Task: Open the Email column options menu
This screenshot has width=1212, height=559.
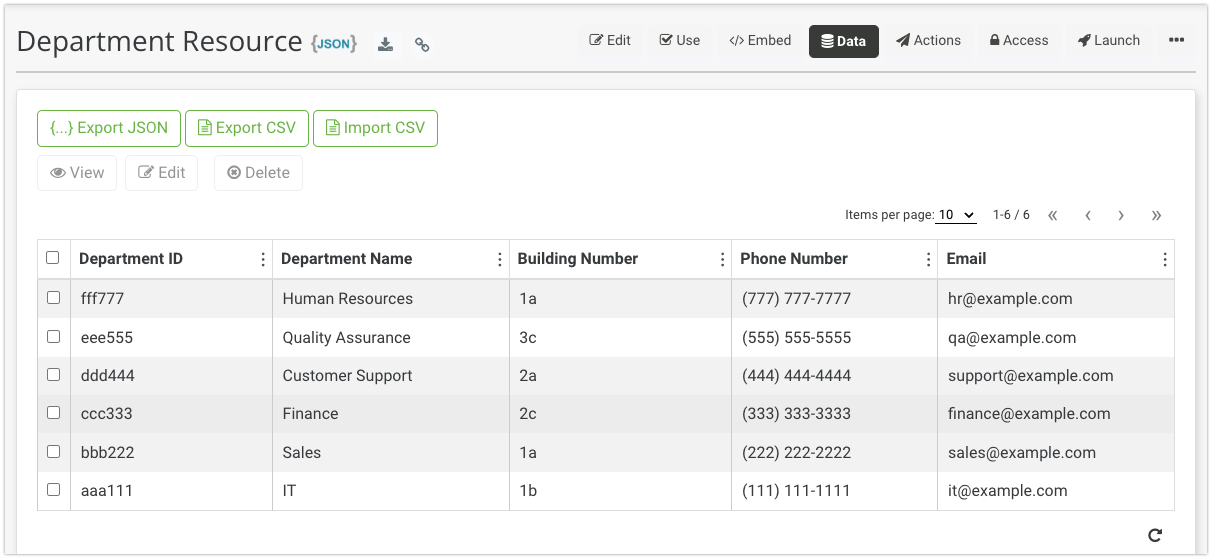Action: [x=1164, y=259]
